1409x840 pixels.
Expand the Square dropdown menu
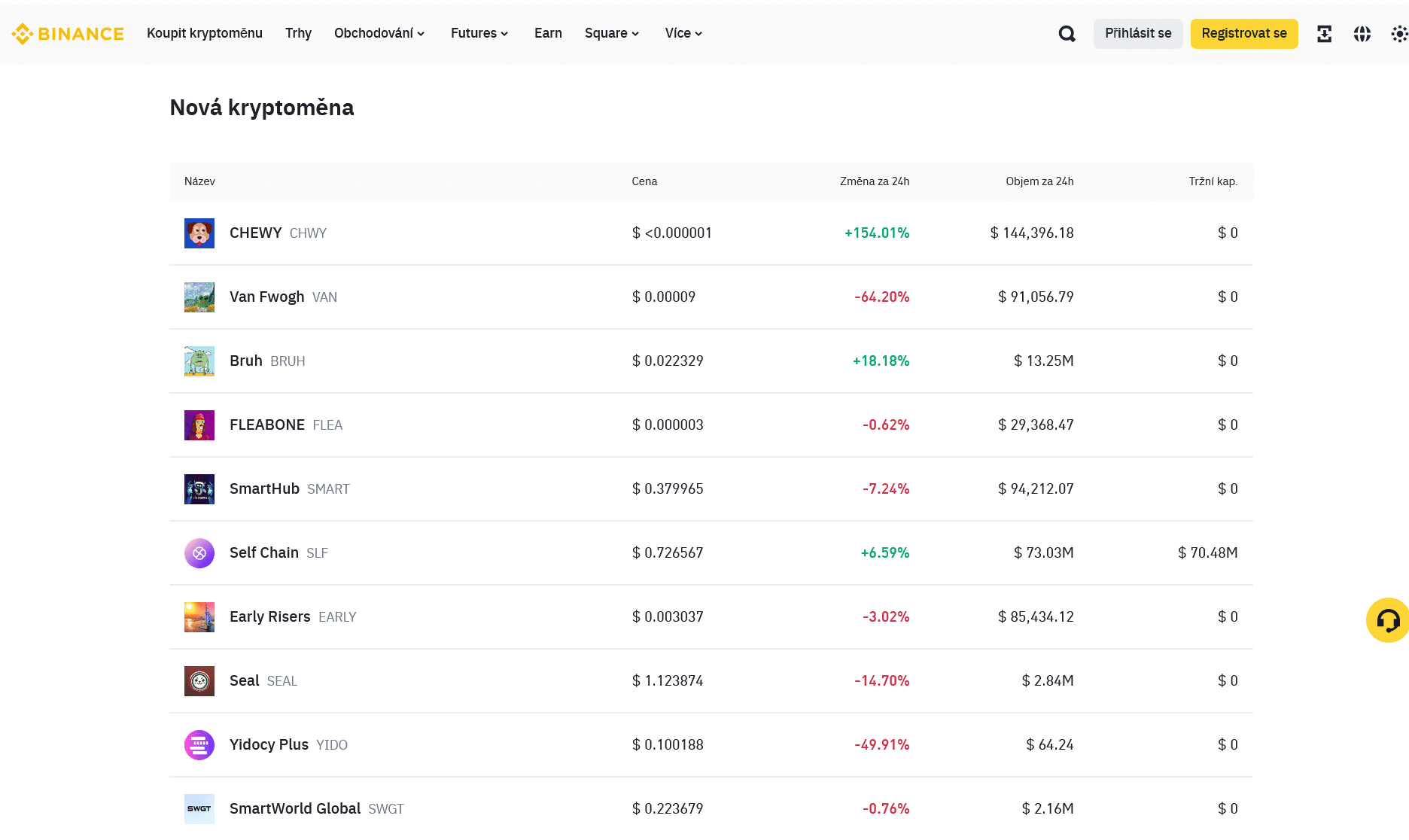coord(612,33)
